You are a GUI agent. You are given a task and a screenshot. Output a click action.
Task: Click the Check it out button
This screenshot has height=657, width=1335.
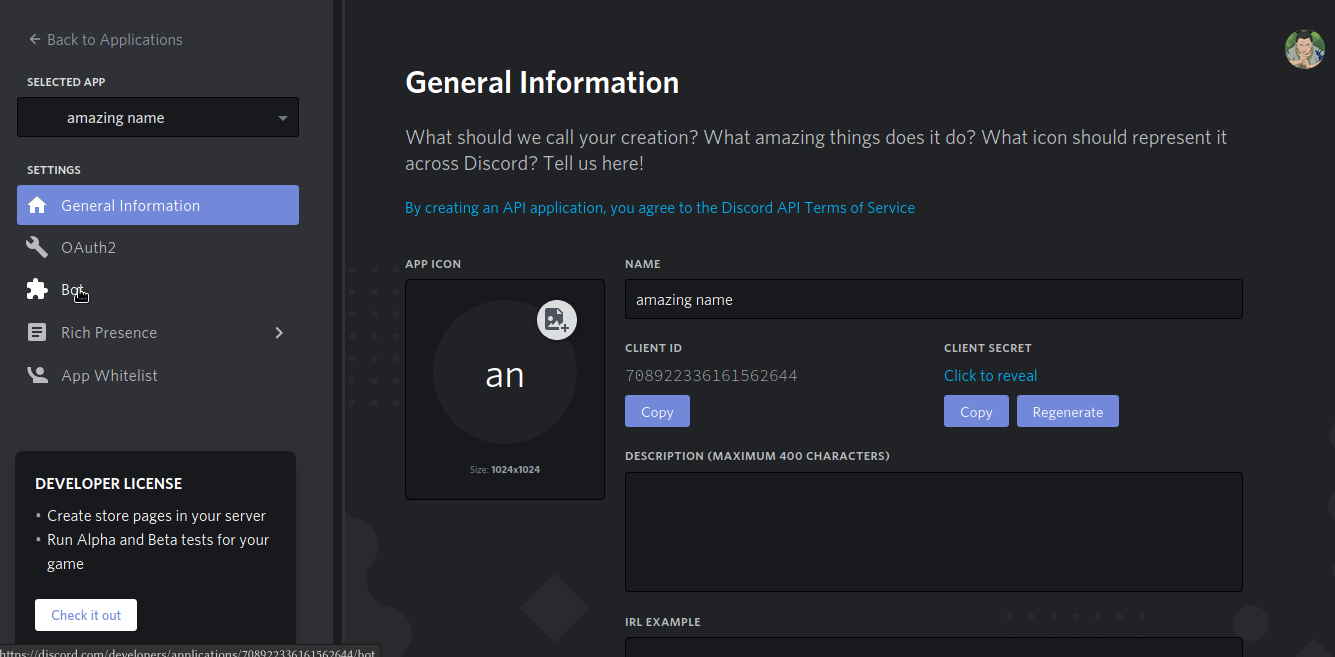click(86, 615)
